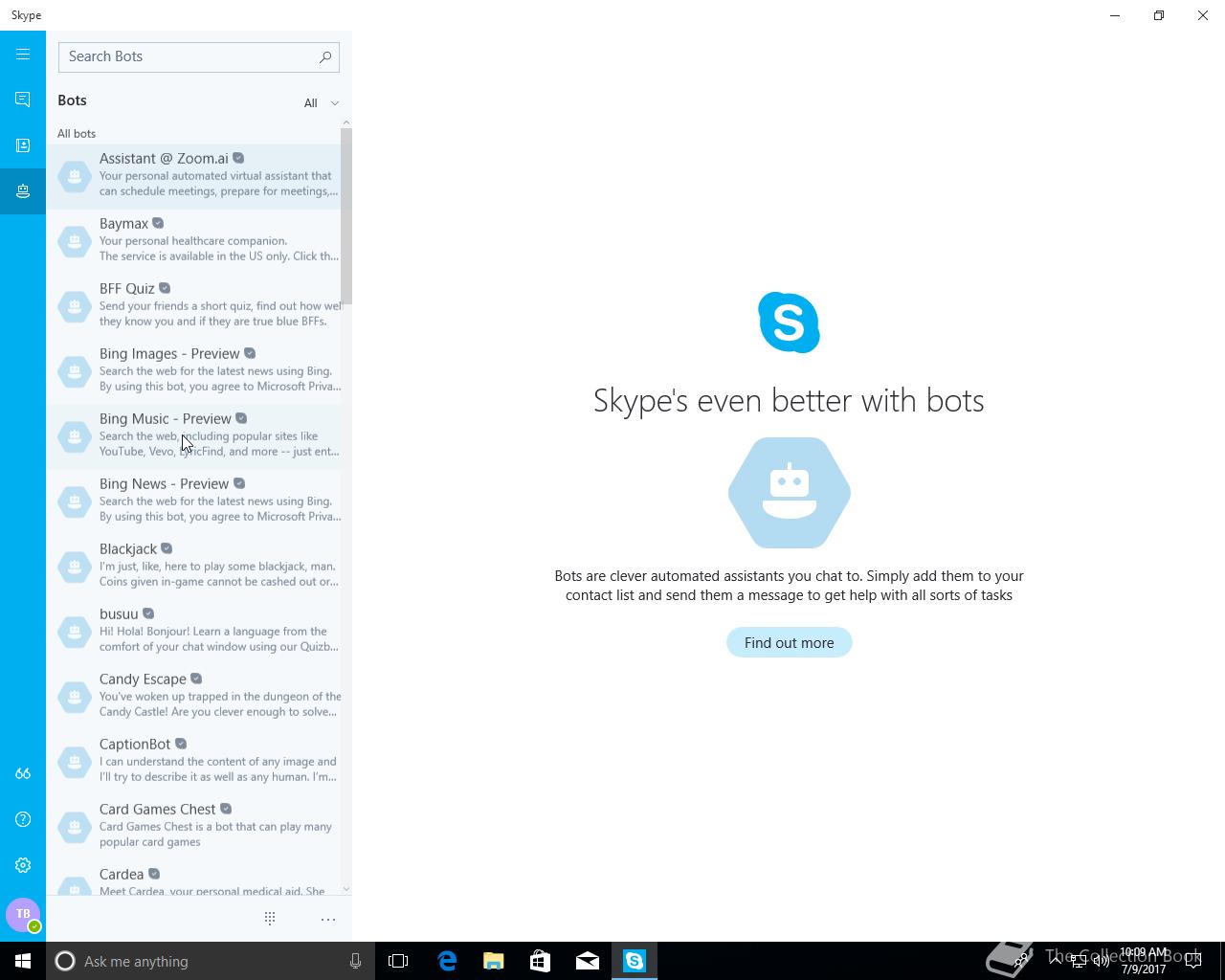Image resolution: width=1225 pixels, height=980 pixels.
Task: Click the scrollbar up arrow in bots list
Action: tap(346, 122)
